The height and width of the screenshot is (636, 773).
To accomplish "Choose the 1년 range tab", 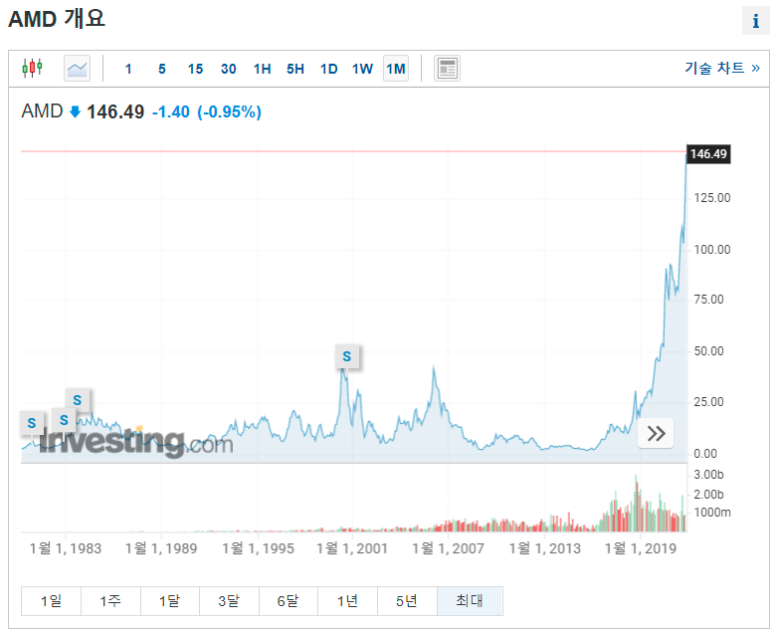I will [347, 601].
